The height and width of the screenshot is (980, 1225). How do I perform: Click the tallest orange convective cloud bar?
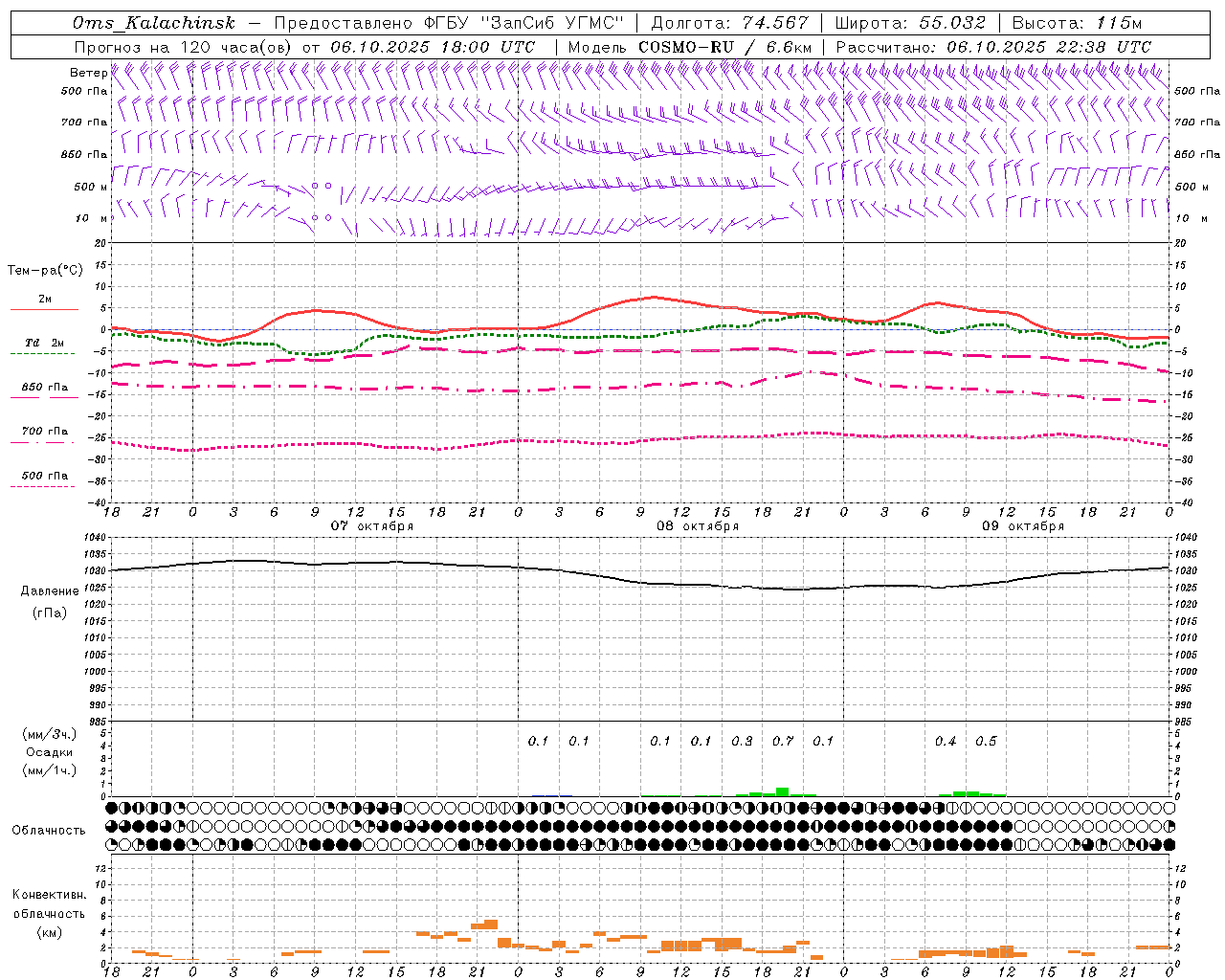point(491,924)
